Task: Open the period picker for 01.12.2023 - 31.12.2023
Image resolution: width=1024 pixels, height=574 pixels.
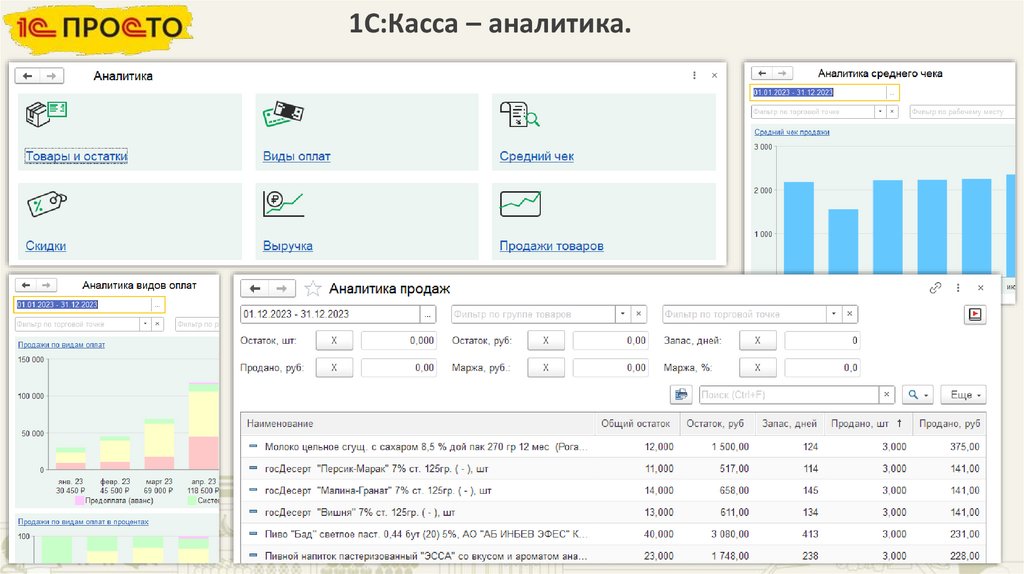Action: pos(428,314)
